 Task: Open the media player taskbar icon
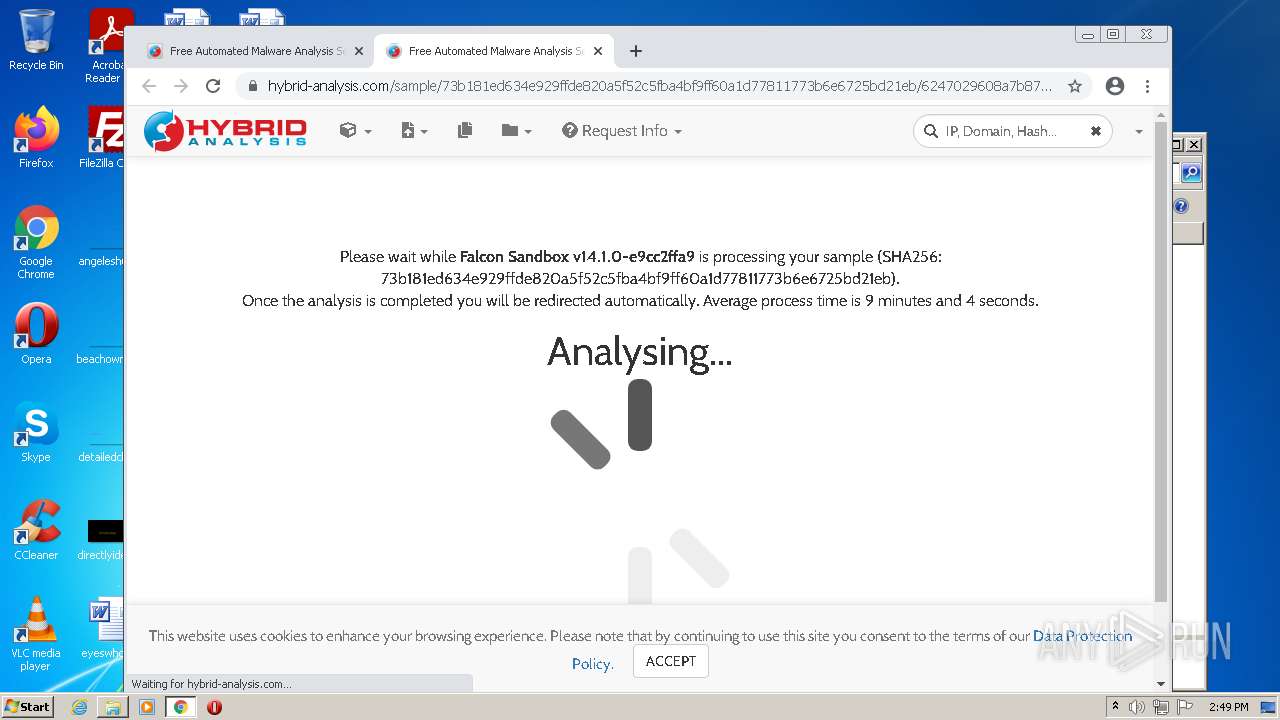[x=147, y=707]
